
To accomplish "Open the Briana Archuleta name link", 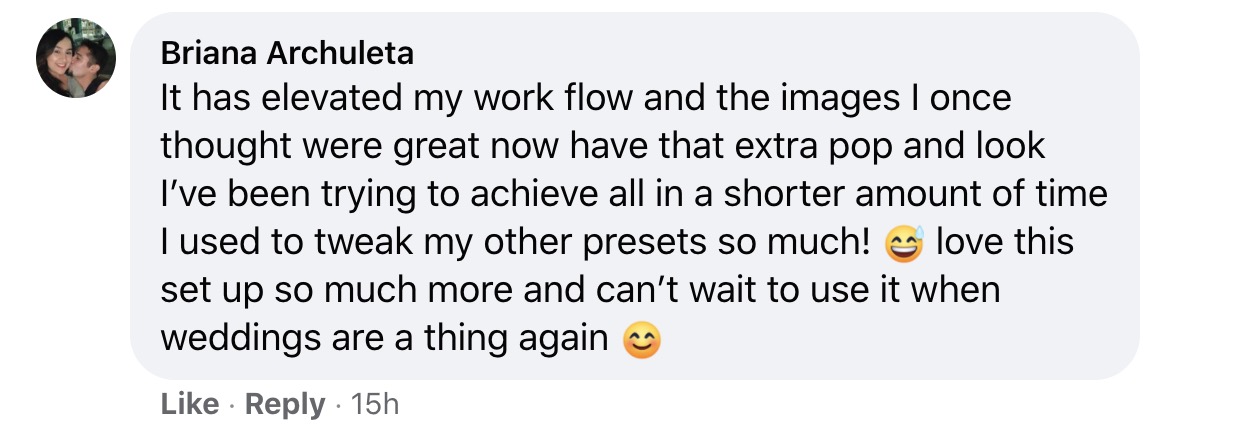I will (287, 55).
